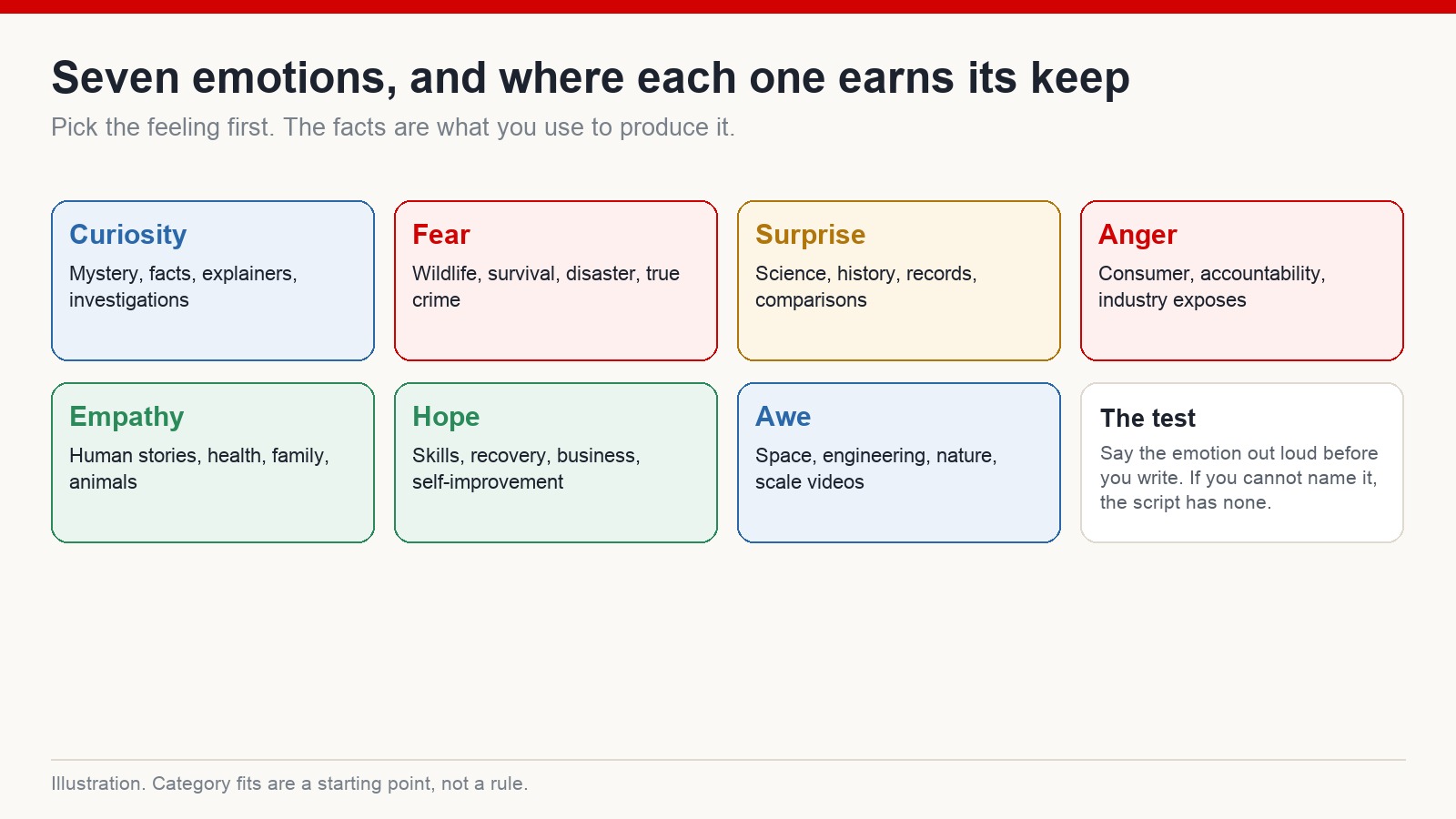Click the Awe heading

(783, 417)
